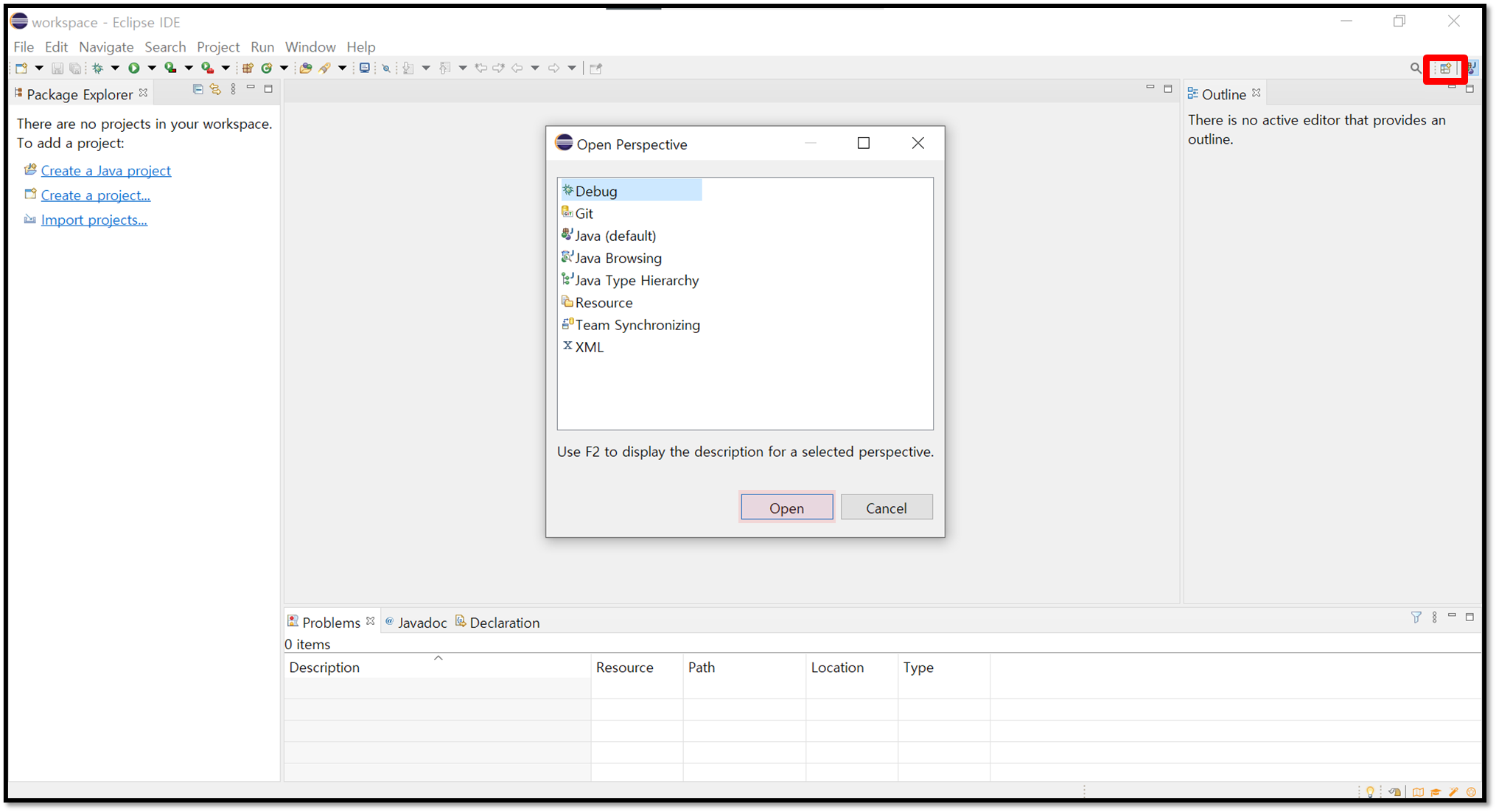Open the Run dropdown arrow
The image size is (1496, 812).
(x=152, y=68)
